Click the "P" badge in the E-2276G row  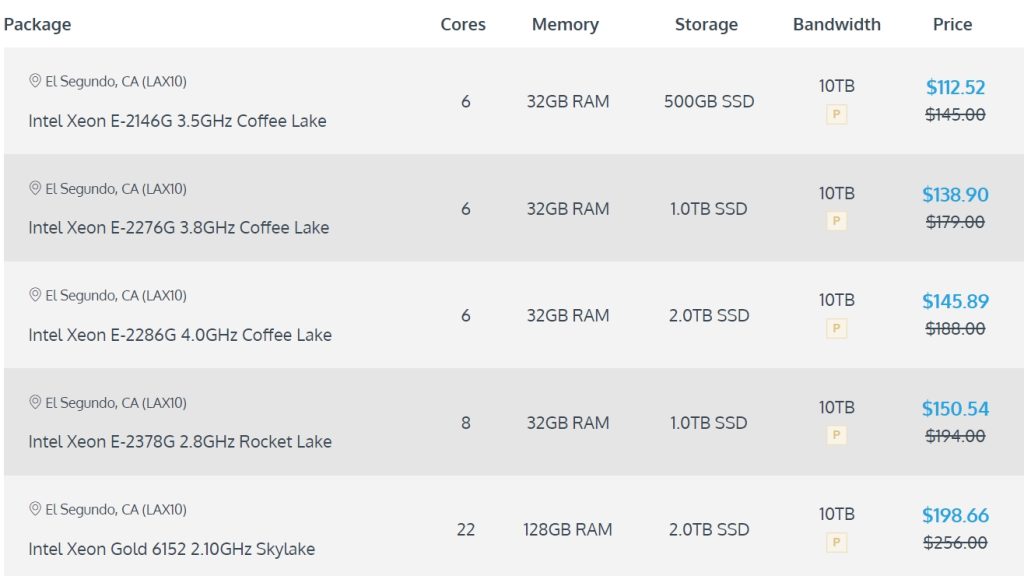[837, 221]
